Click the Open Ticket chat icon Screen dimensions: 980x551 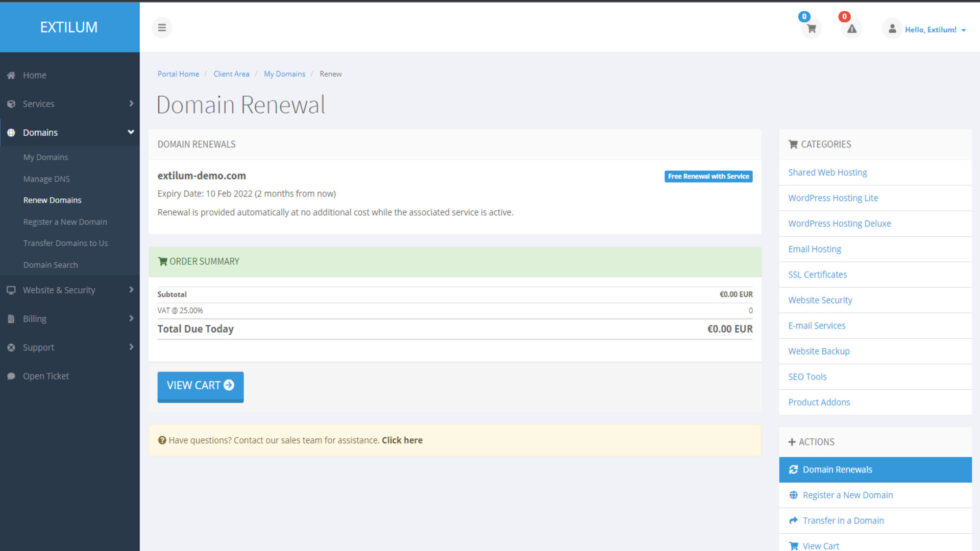point(11,376)
